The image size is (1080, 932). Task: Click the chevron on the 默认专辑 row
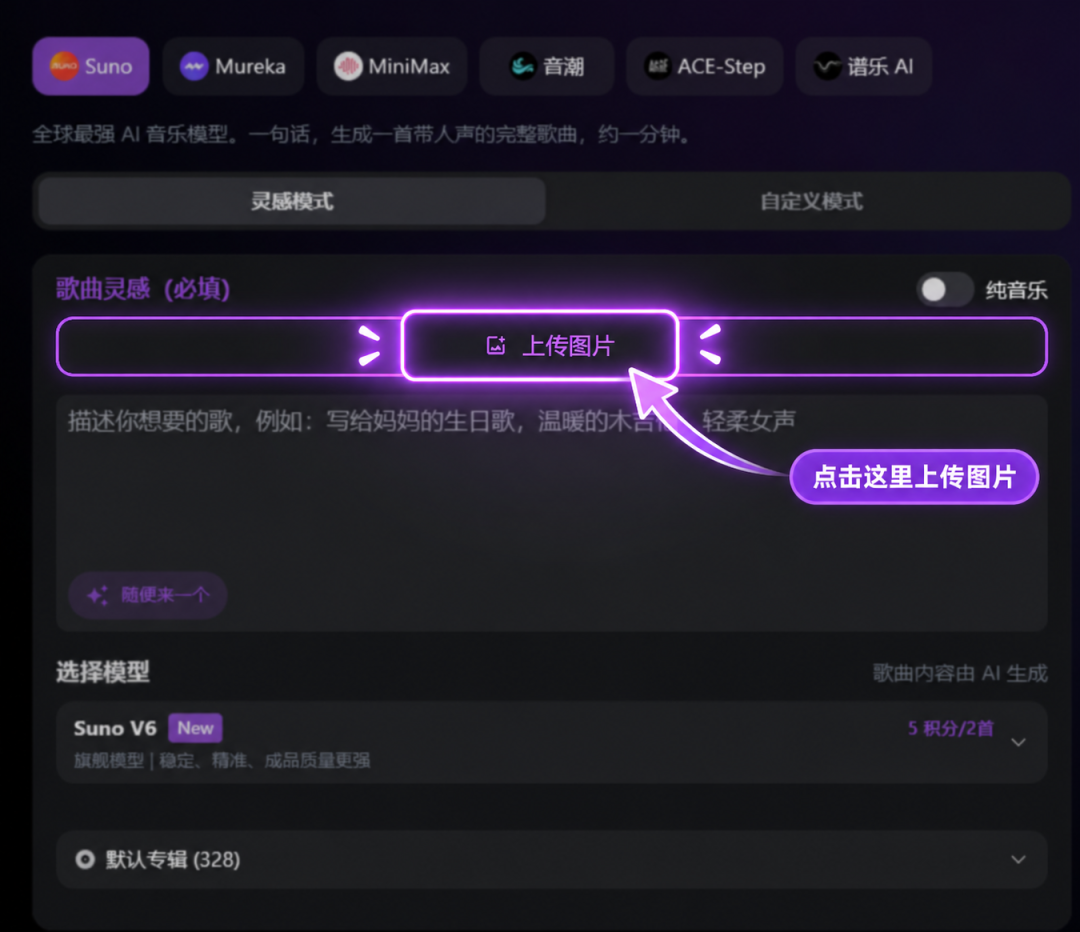(x=1018, y=859)
